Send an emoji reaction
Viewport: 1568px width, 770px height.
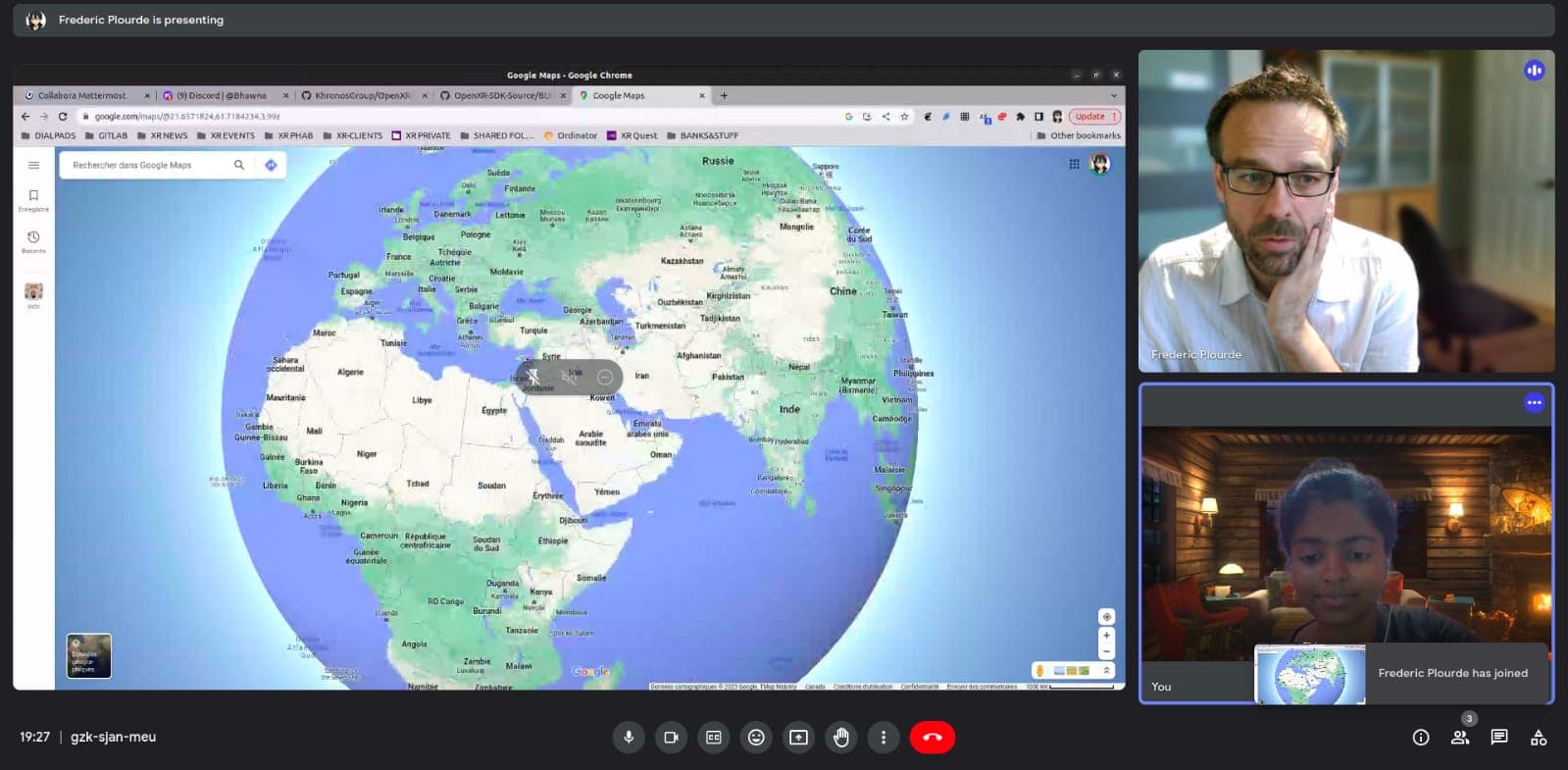coord(756,737)
